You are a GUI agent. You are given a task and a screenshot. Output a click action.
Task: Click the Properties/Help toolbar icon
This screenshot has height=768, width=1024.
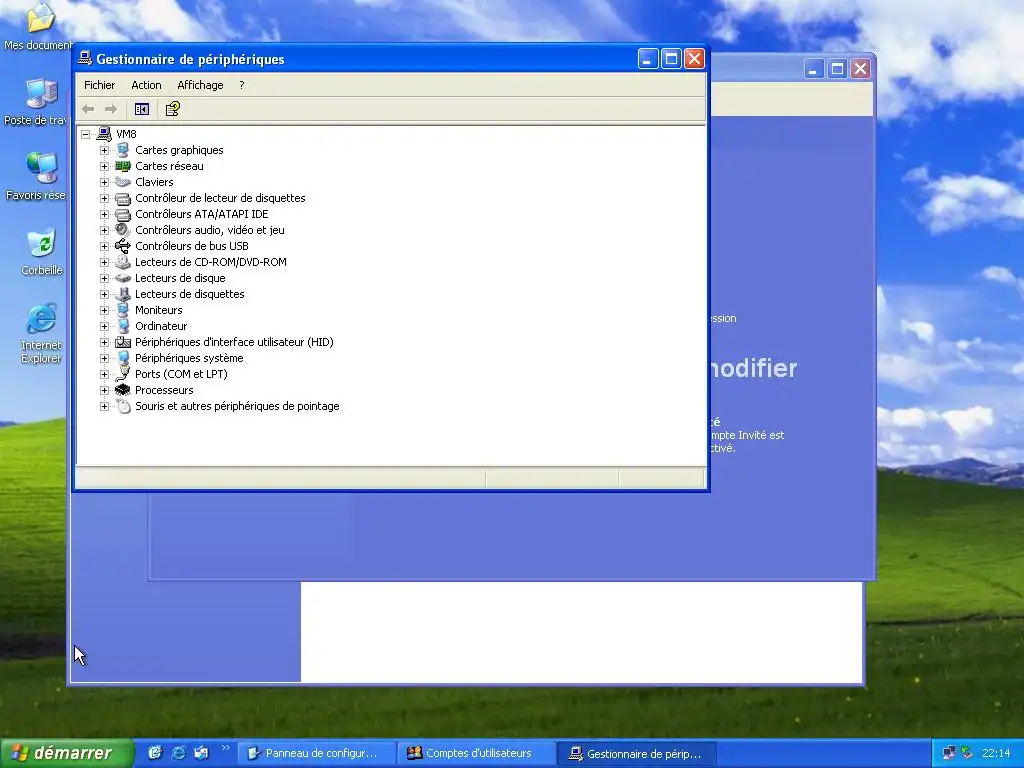point(172,109)
